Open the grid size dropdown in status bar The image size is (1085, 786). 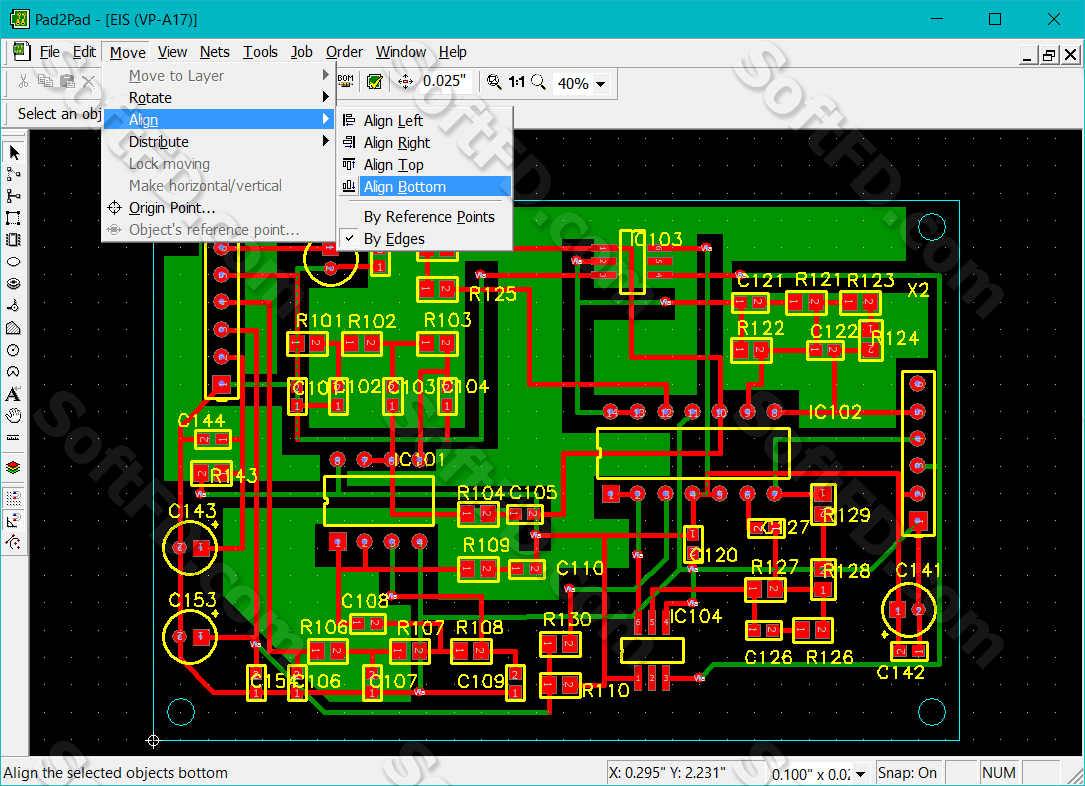click(860, 774)
